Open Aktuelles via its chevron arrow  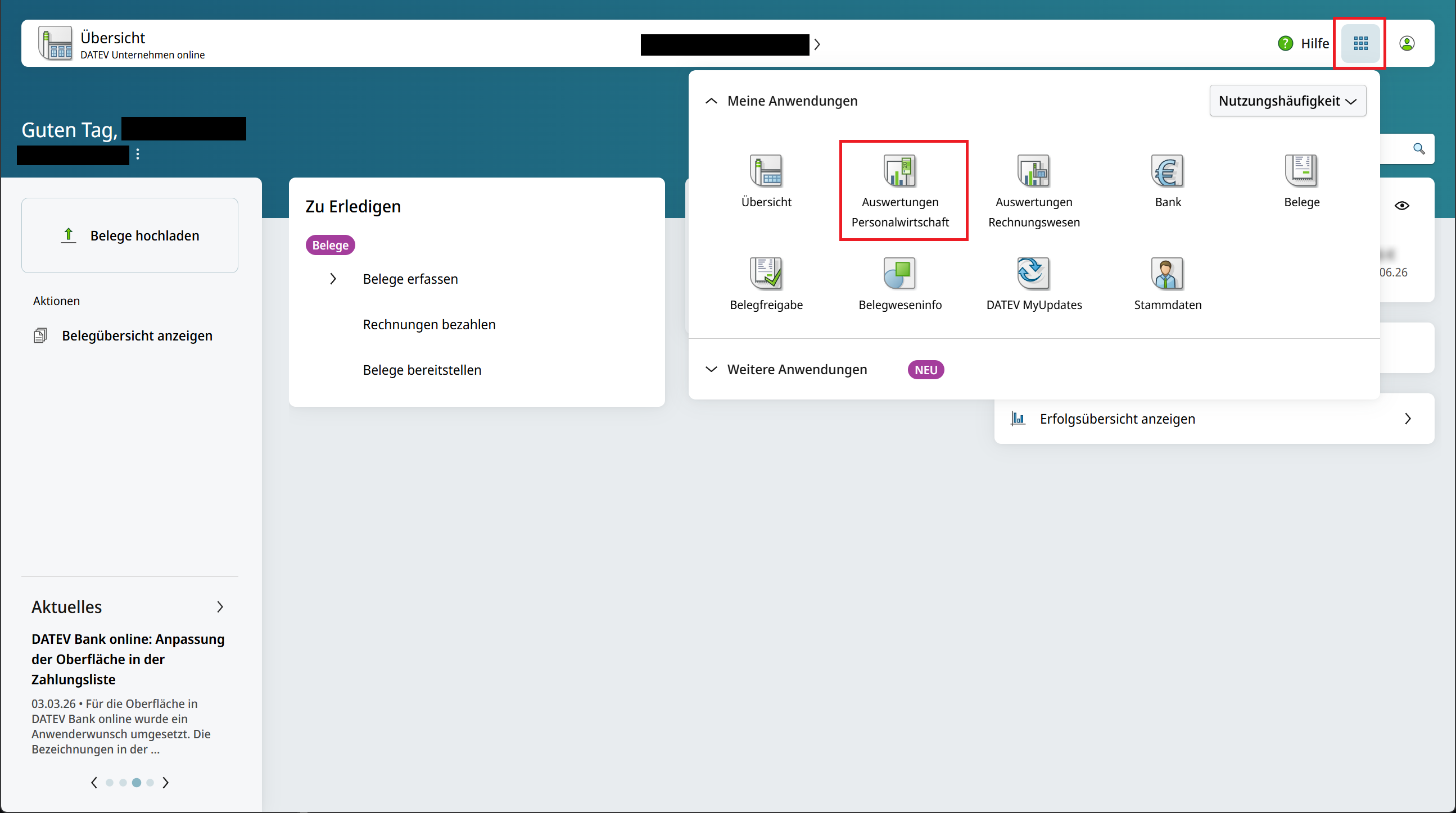(x=220, y=607)
